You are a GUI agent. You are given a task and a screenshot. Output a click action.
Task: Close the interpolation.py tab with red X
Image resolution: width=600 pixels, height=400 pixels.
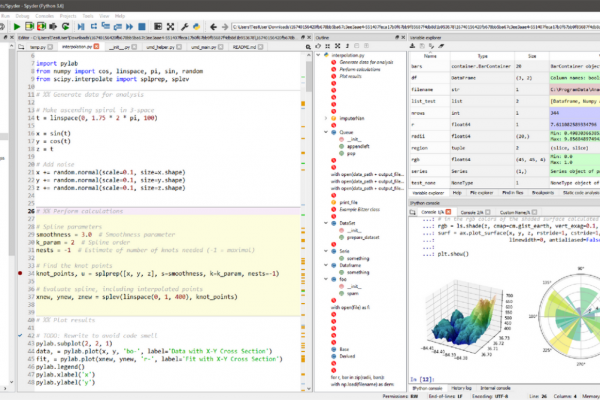click(96, 46)
